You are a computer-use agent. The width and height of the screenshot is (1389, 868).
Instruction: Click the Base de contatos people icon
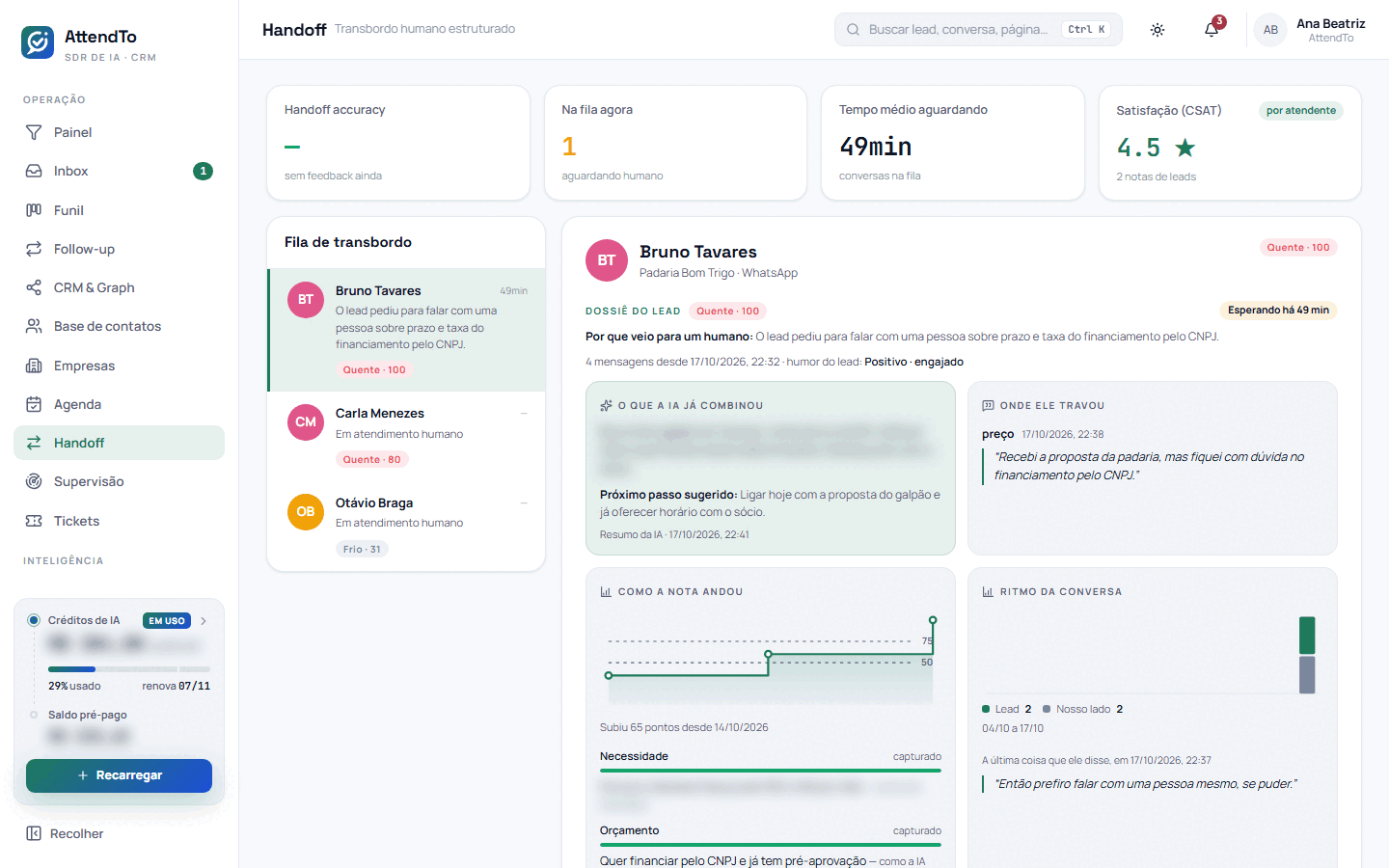tap(34, 326)
